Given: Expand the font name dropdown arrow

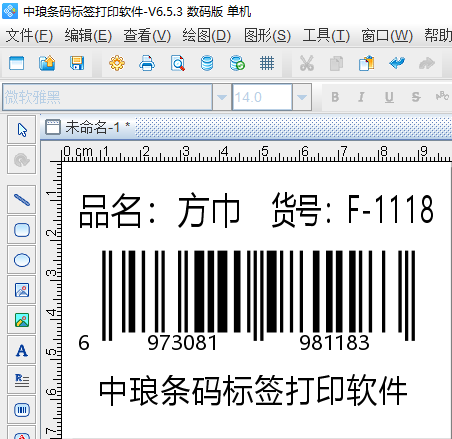Looking at the screenshot, I should click(x=222, y=97).
